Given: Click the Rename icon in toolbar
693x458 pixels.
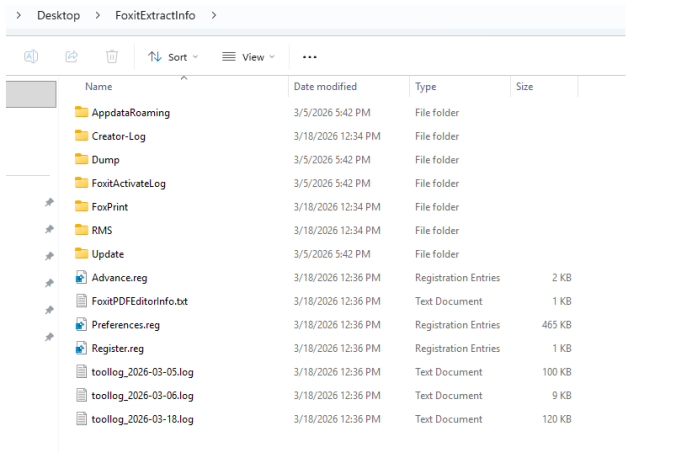Looking at the screenshot, I should click(31, 57).
